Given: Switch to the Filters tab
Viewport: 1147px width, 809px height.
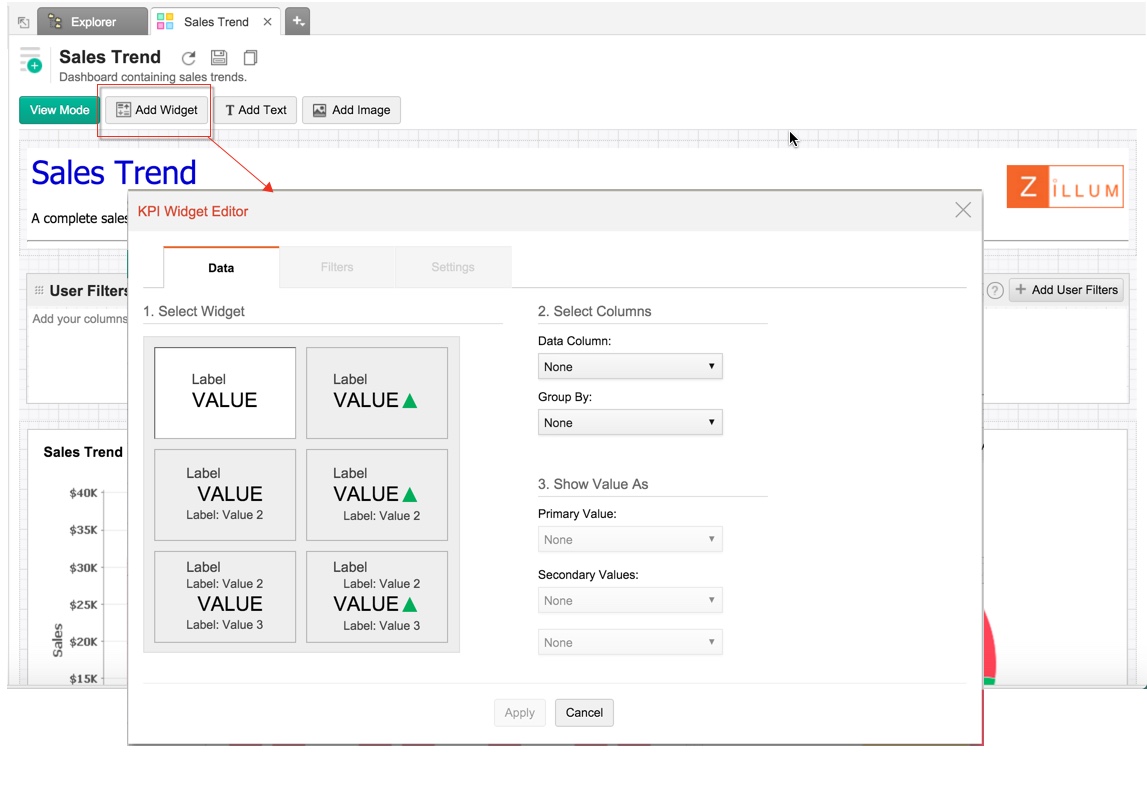Looking at the screenshot, I should tap(337, 268).
